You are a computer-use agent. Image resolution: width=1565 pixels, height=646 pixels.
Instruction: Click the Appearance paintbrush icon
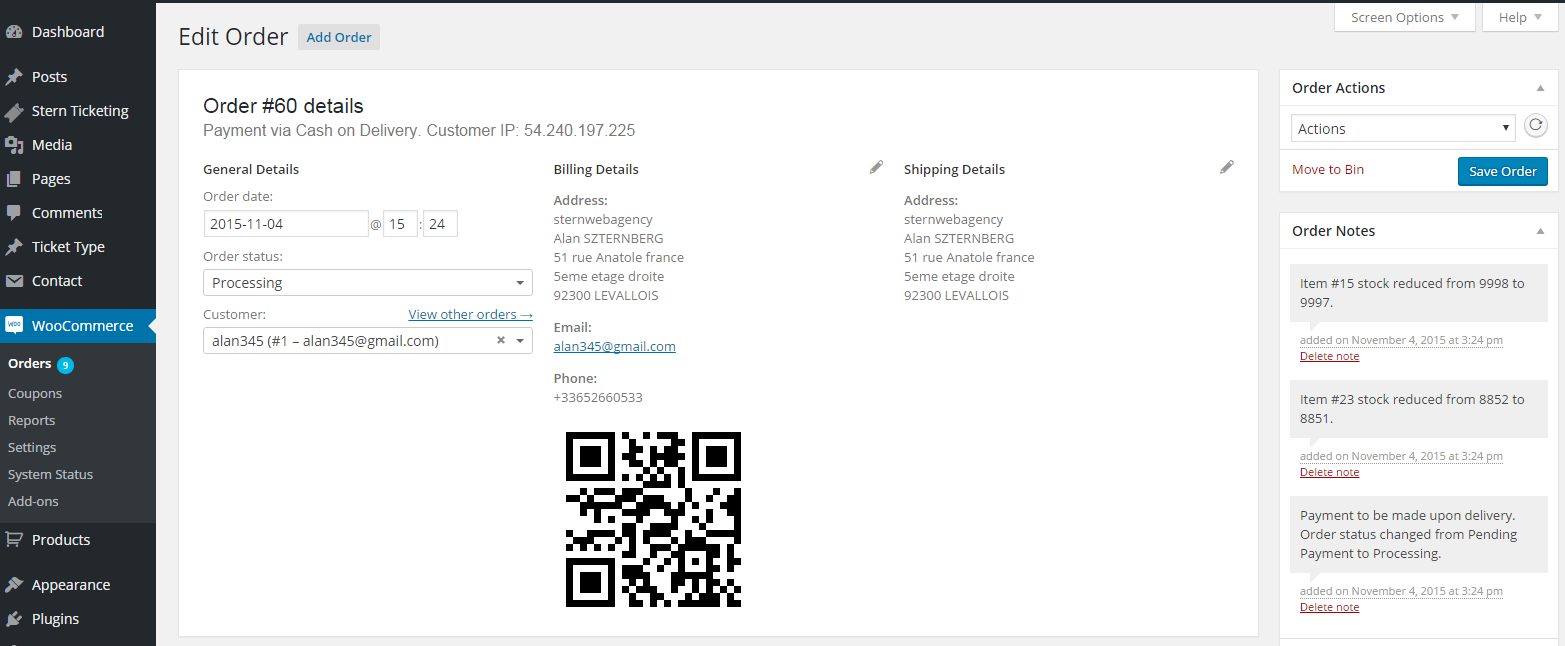pos(14,585)
